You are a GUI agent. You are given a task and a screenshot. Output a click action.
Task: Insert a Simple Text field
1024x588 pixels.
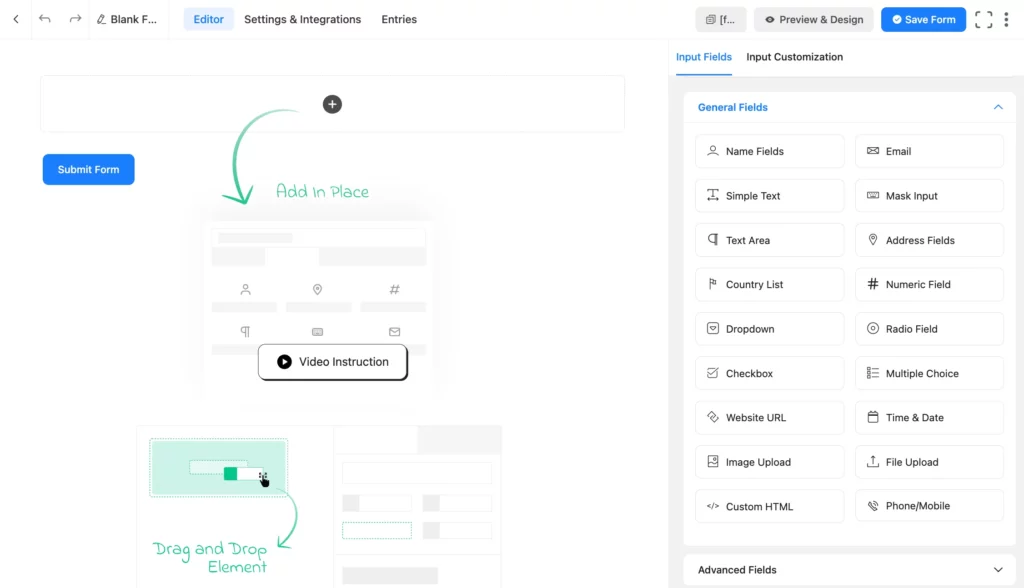click(769, 195)
